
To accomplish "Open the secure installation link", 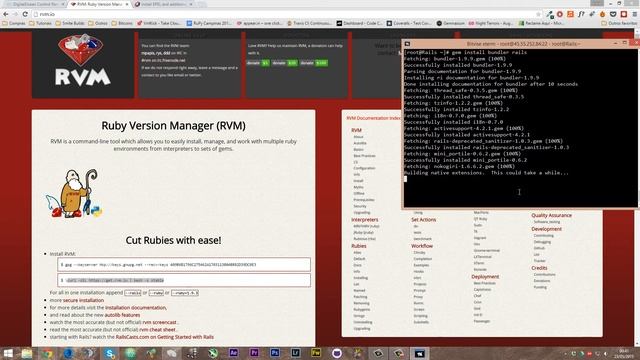I will click(x=83, y=300).
